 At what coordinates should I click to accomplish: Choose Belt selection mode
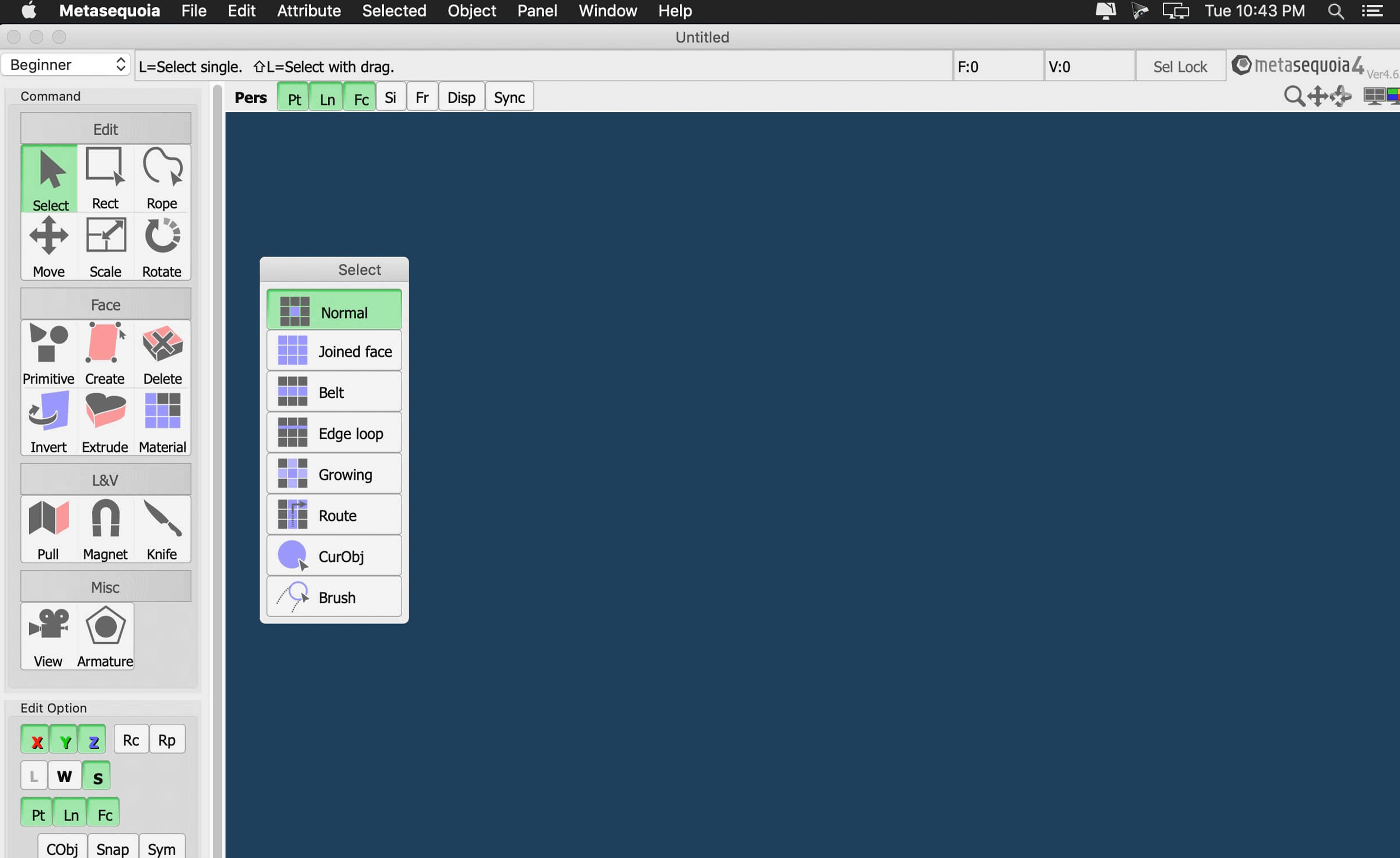pos(334,392)
